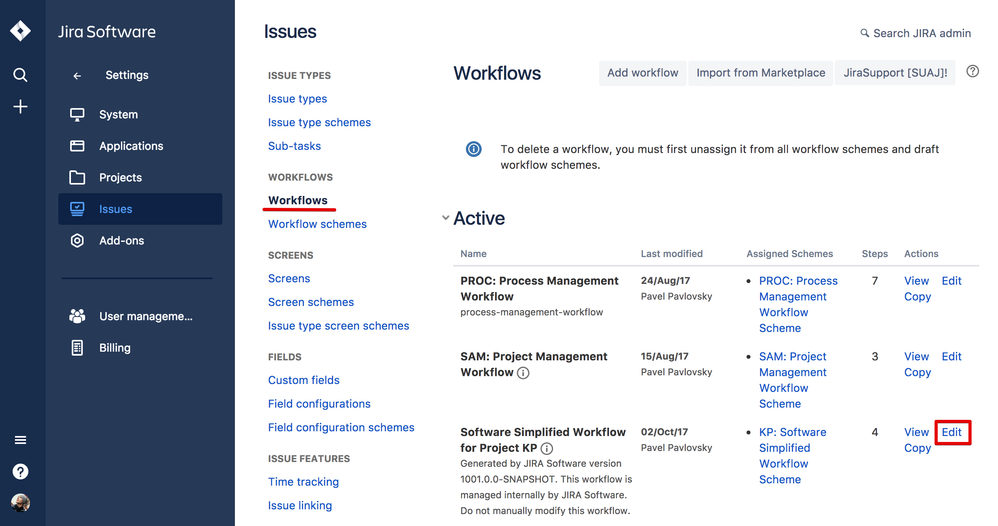Click the plus create icon
998x526 pixels.
click(x=20, y=106)
